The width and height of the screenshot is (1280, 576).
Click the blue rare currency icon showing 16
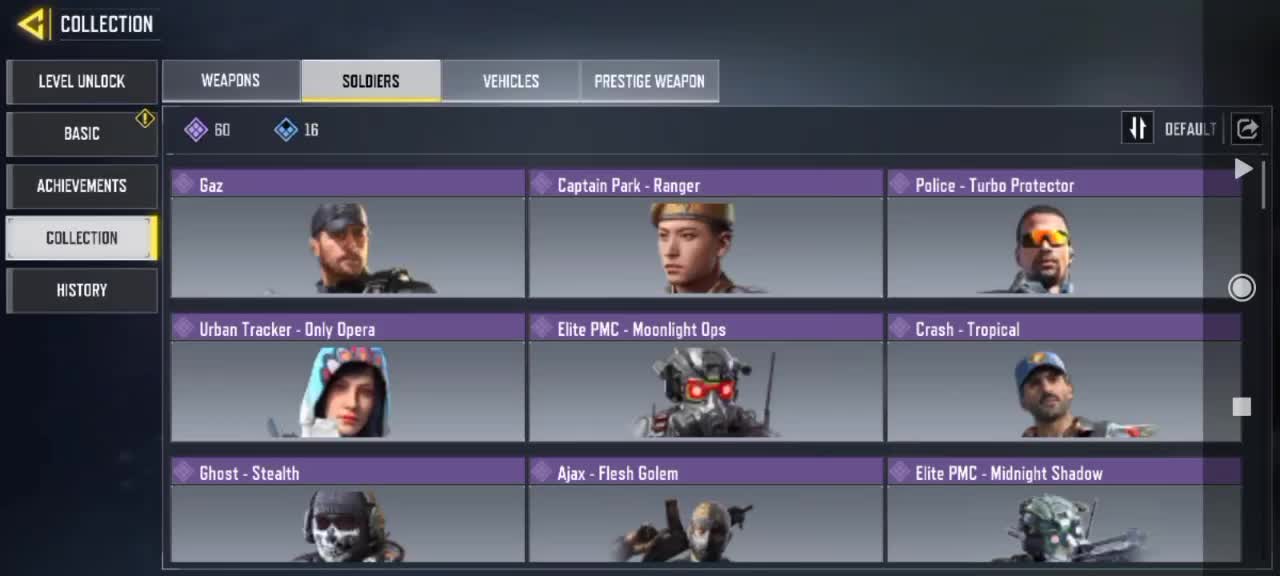coord(286,129)
